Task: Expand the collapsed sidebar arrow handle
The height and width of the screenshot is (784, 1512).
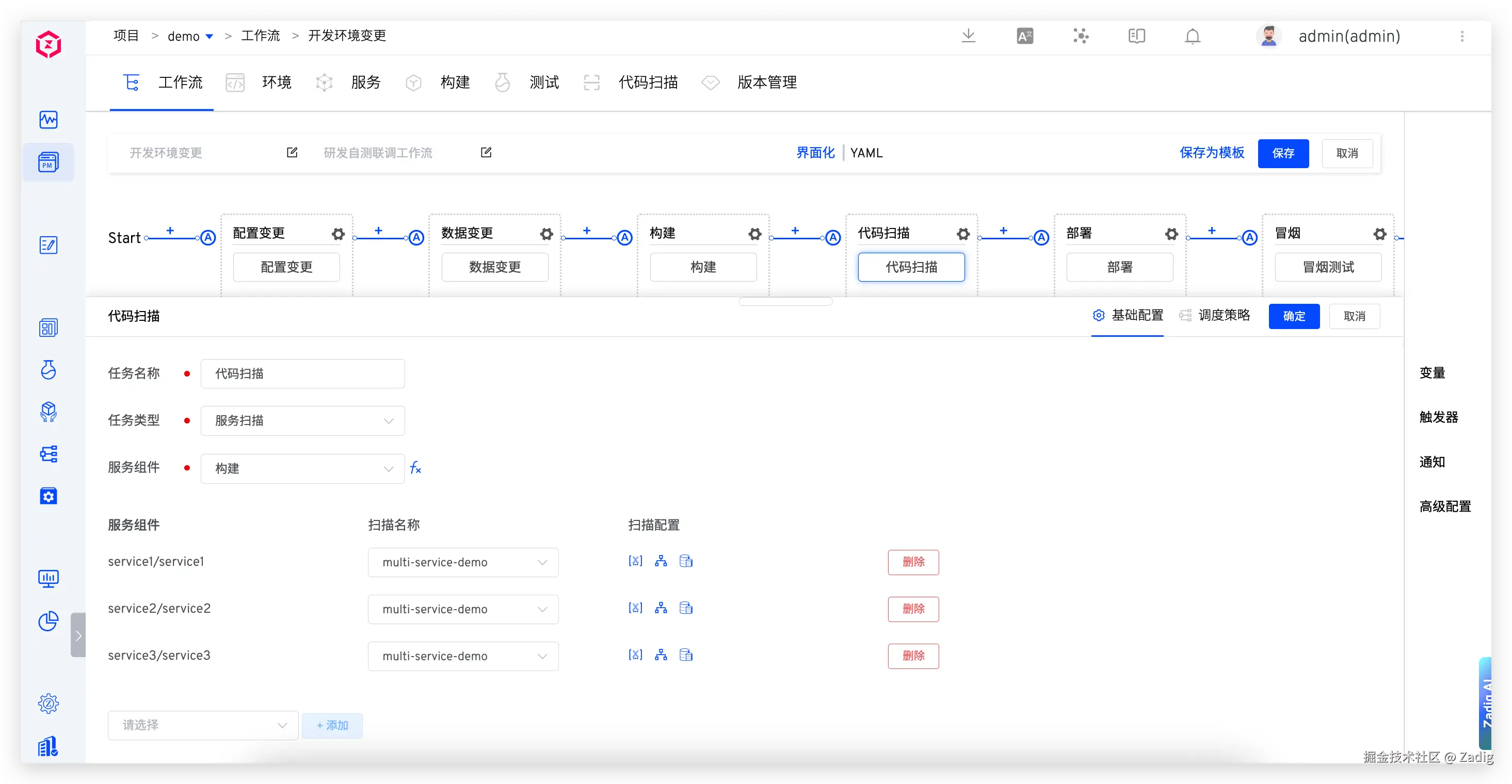Action: pyautogui.click(x=78, y=635)
